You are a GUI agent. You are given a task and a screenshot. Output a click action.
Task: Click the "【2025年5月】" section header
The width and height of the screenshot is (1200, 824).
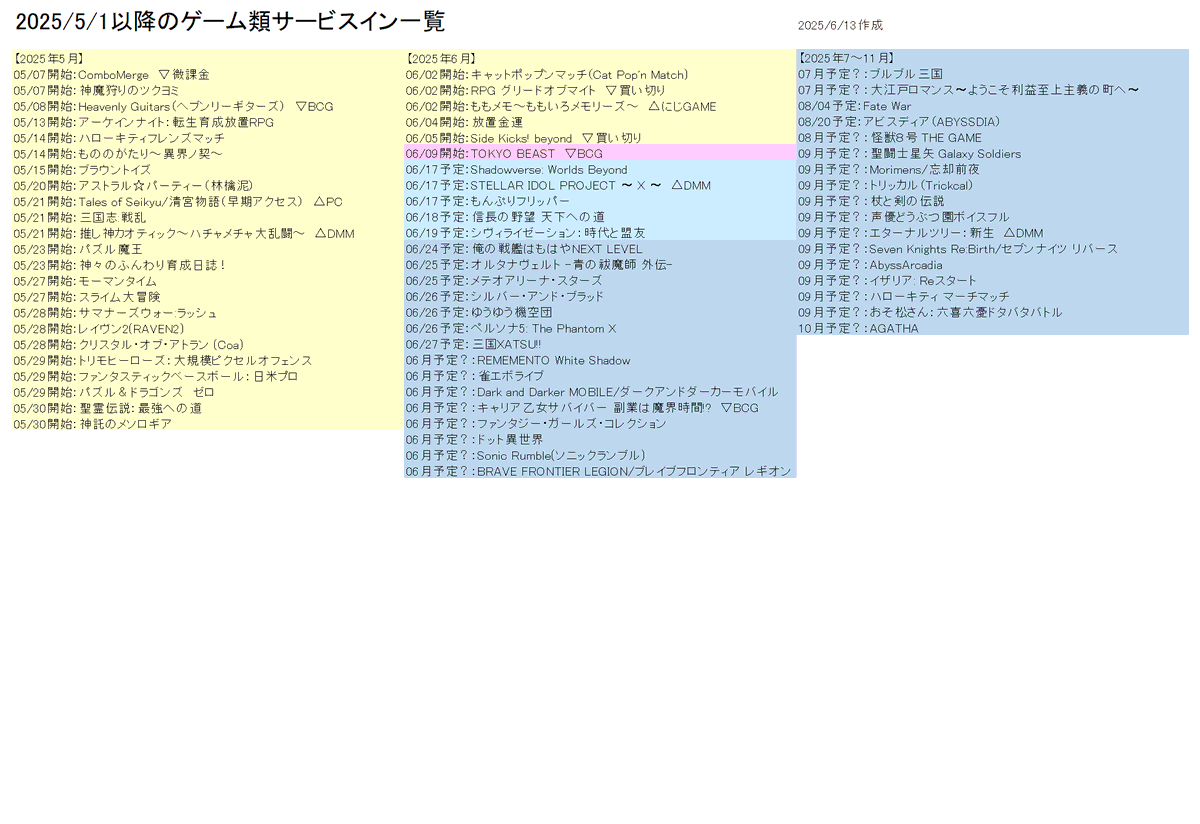click(x=49, y=58)
